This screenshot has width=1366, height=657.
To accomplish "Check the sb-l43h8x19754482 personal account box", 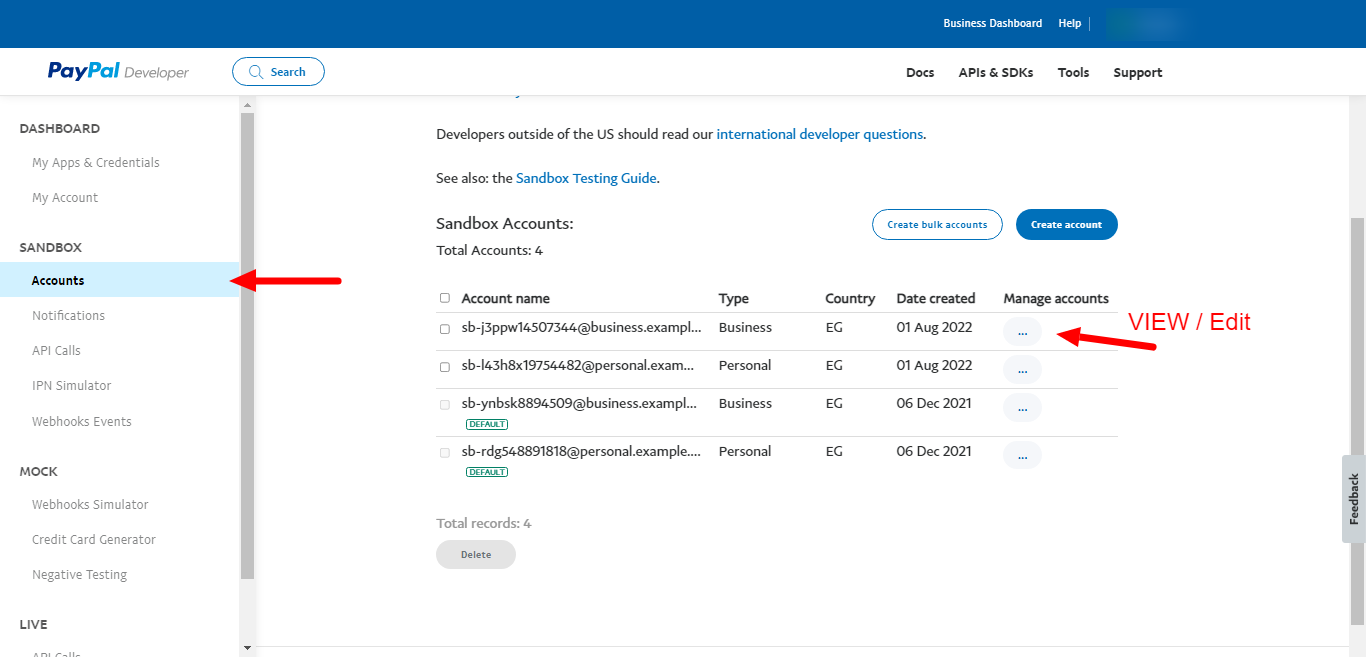I will (445, 367).
